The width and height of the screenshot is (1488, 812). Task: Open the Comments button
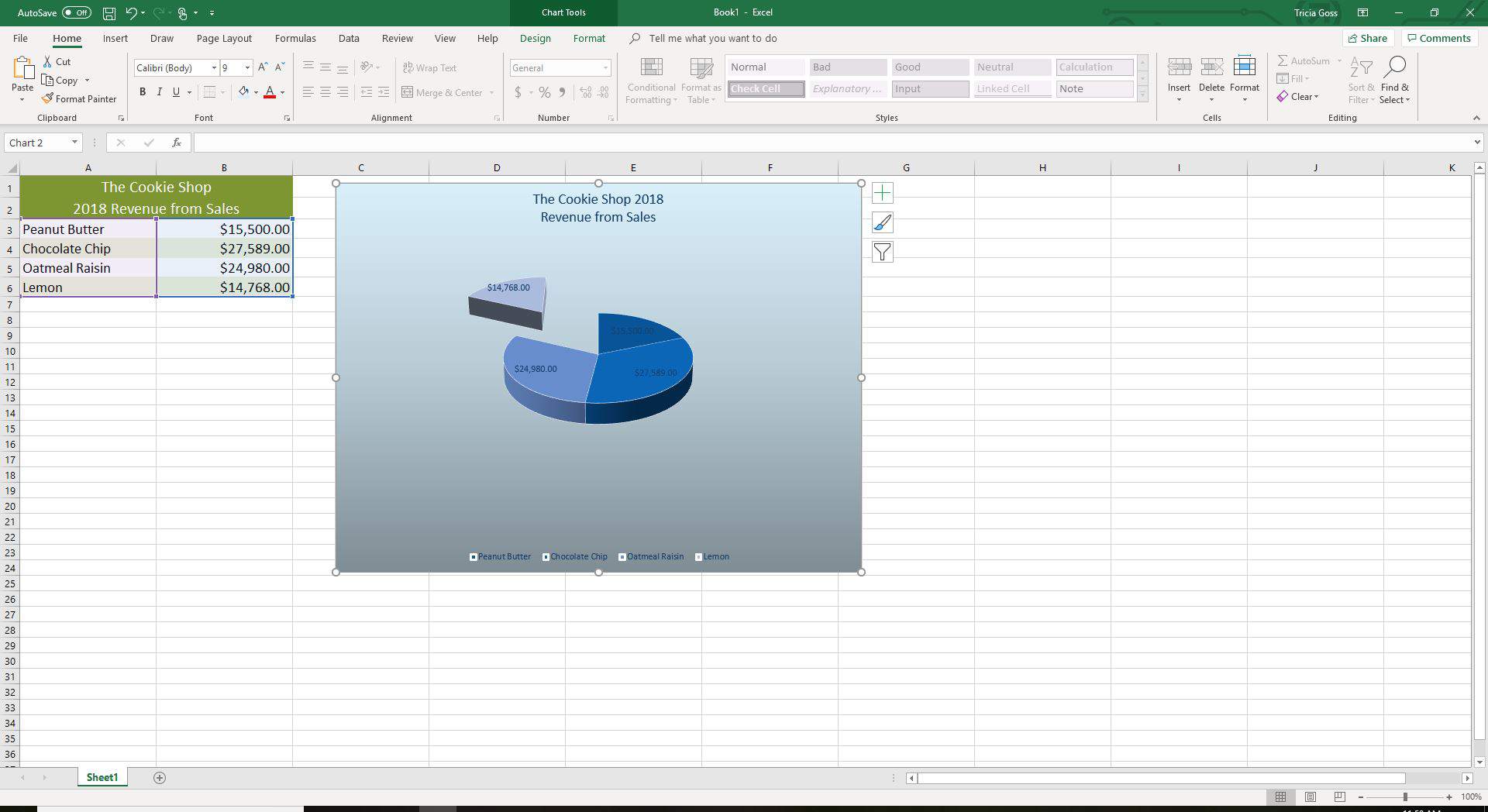click(x=1439, y=38)
